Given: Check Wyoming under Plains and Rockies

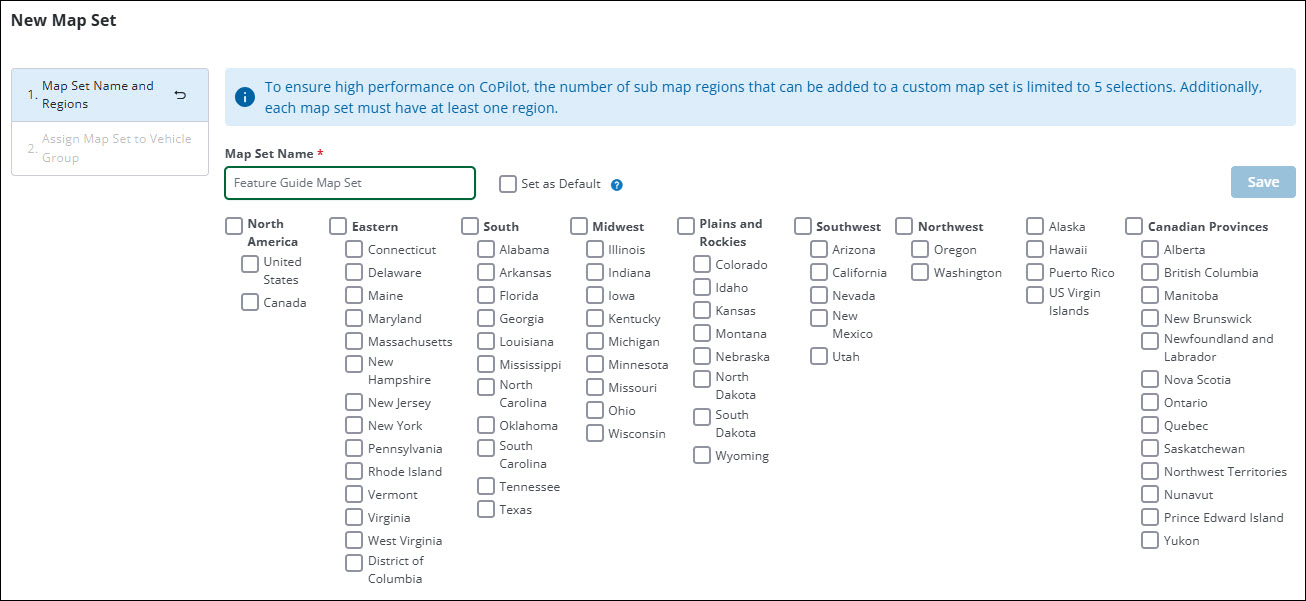Looking at the screenshot, I should coord(701,455).
